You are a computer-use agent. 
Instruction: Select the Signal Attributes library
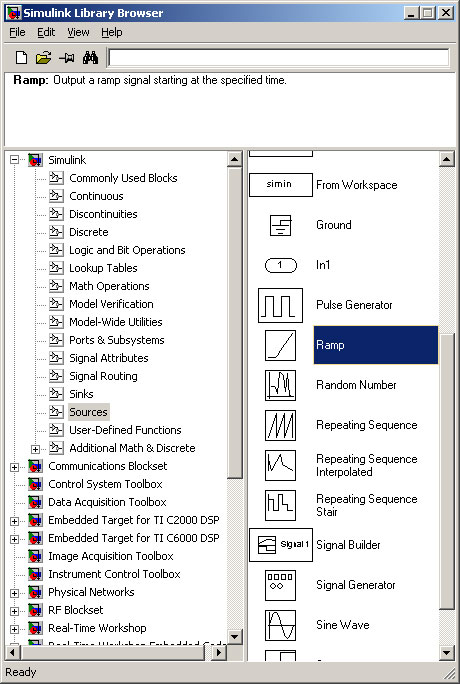coord(109,358)
